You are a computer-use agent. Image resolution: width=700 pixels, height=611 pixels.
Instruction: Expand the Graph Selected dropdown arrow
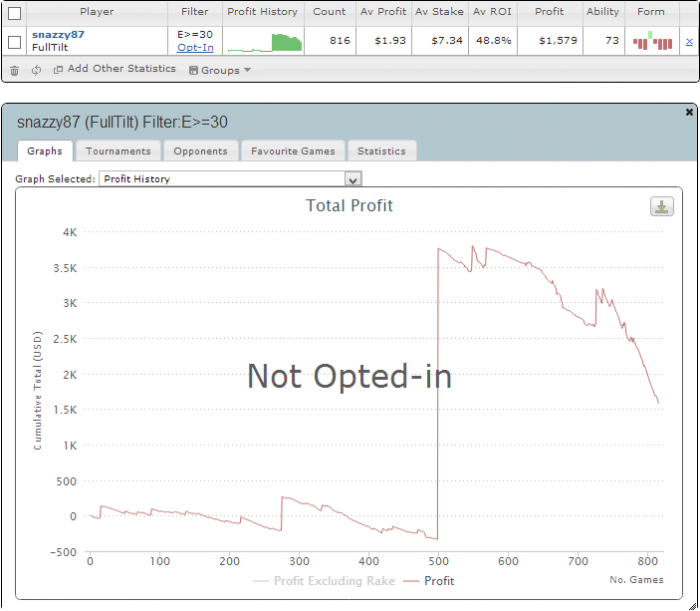(x=353, y=179)
